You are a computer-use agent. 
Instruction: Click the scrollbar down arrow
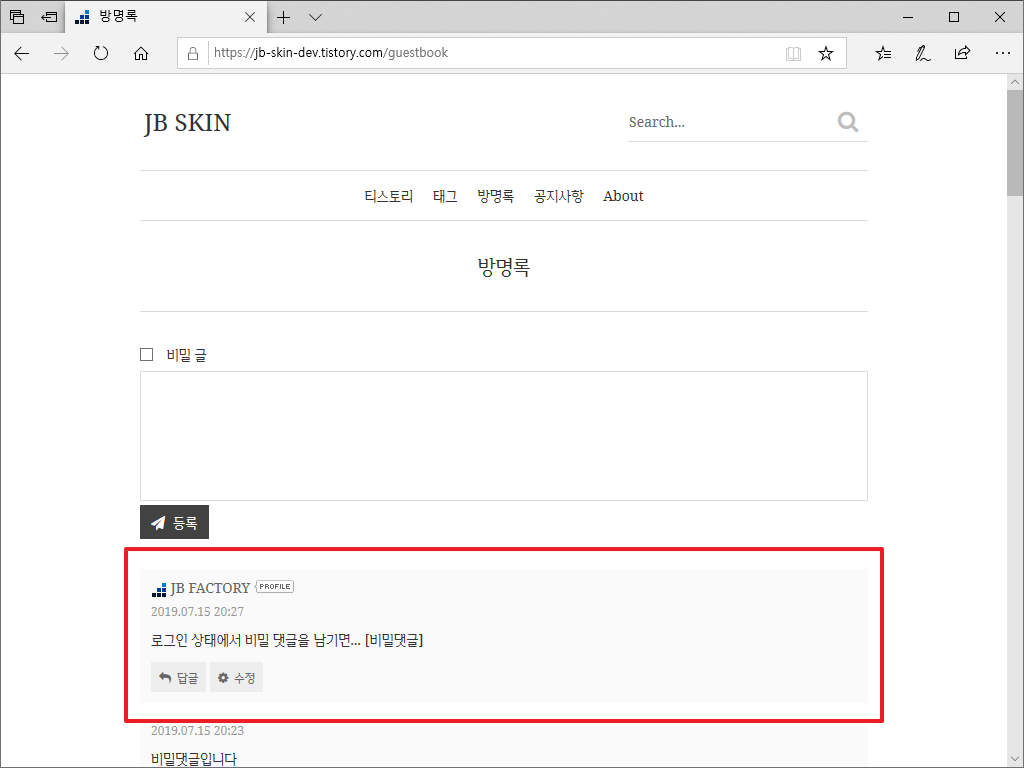click(1015, 760)
